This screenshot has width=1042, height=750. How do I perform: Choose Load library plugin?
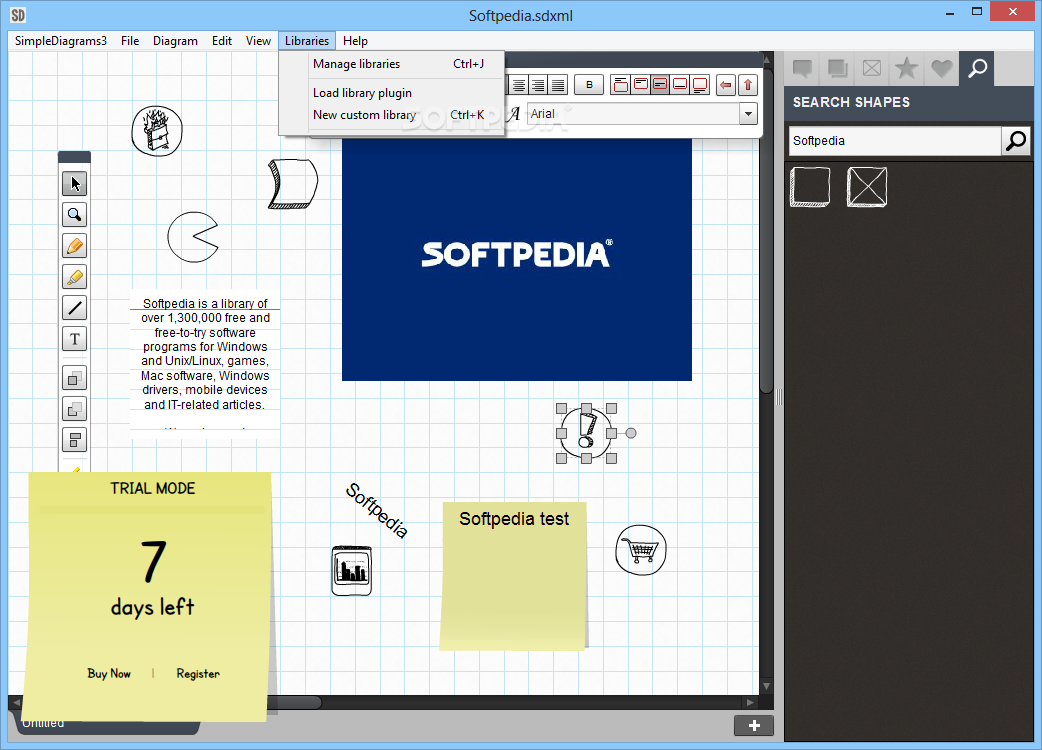coord(392,93)
